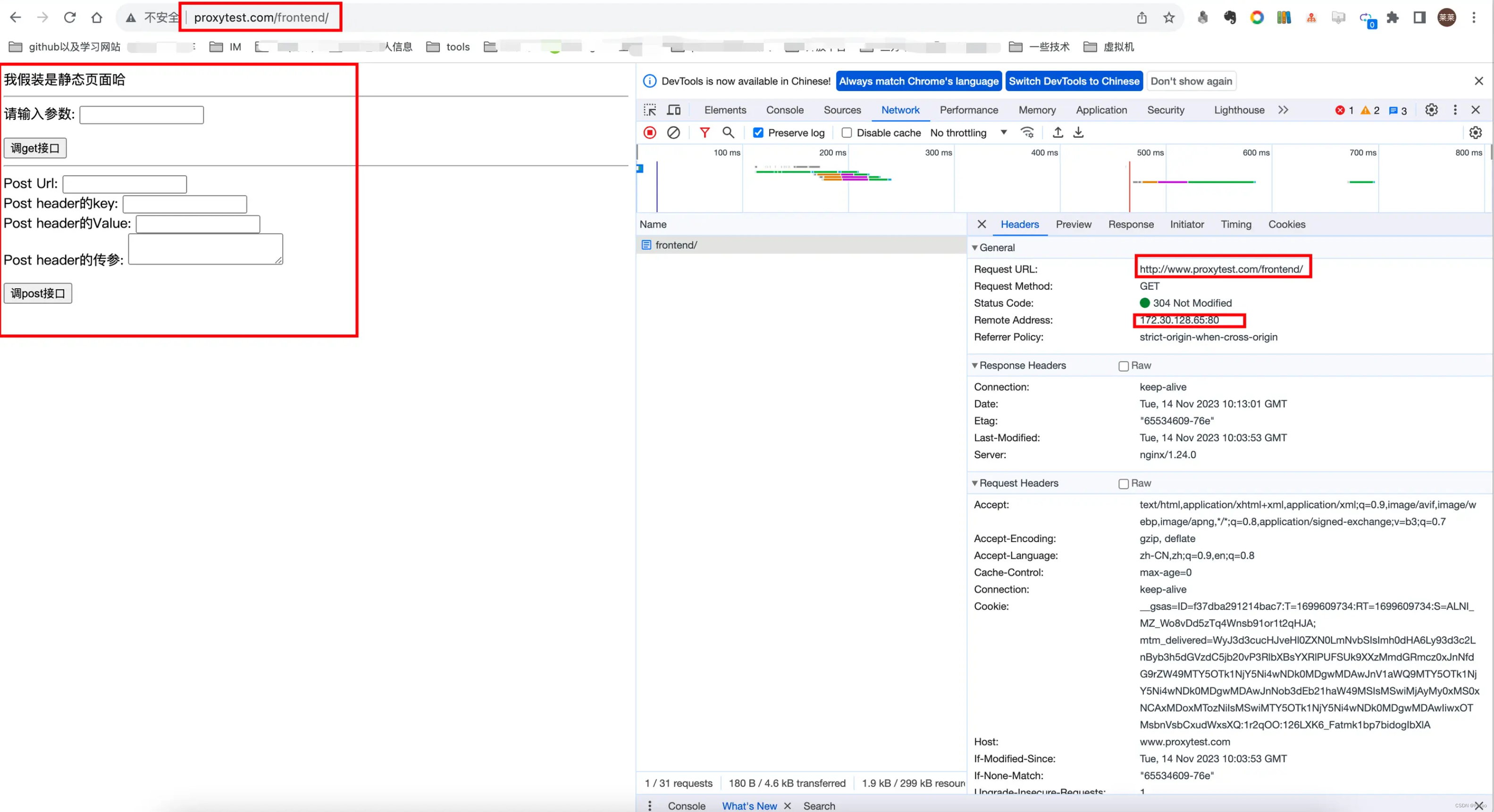Screen dimensions: 1494x812
Task: Open the 虚拟机 bookmark folder
Action: [1108, 46]
